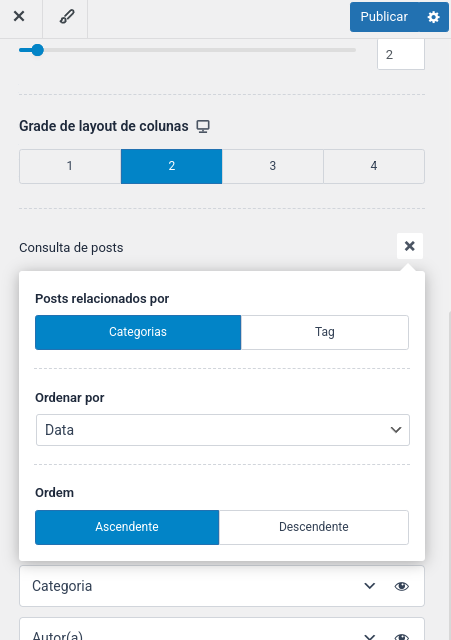Expand the Autor(a) item chevron

click(x=370, y=636)
